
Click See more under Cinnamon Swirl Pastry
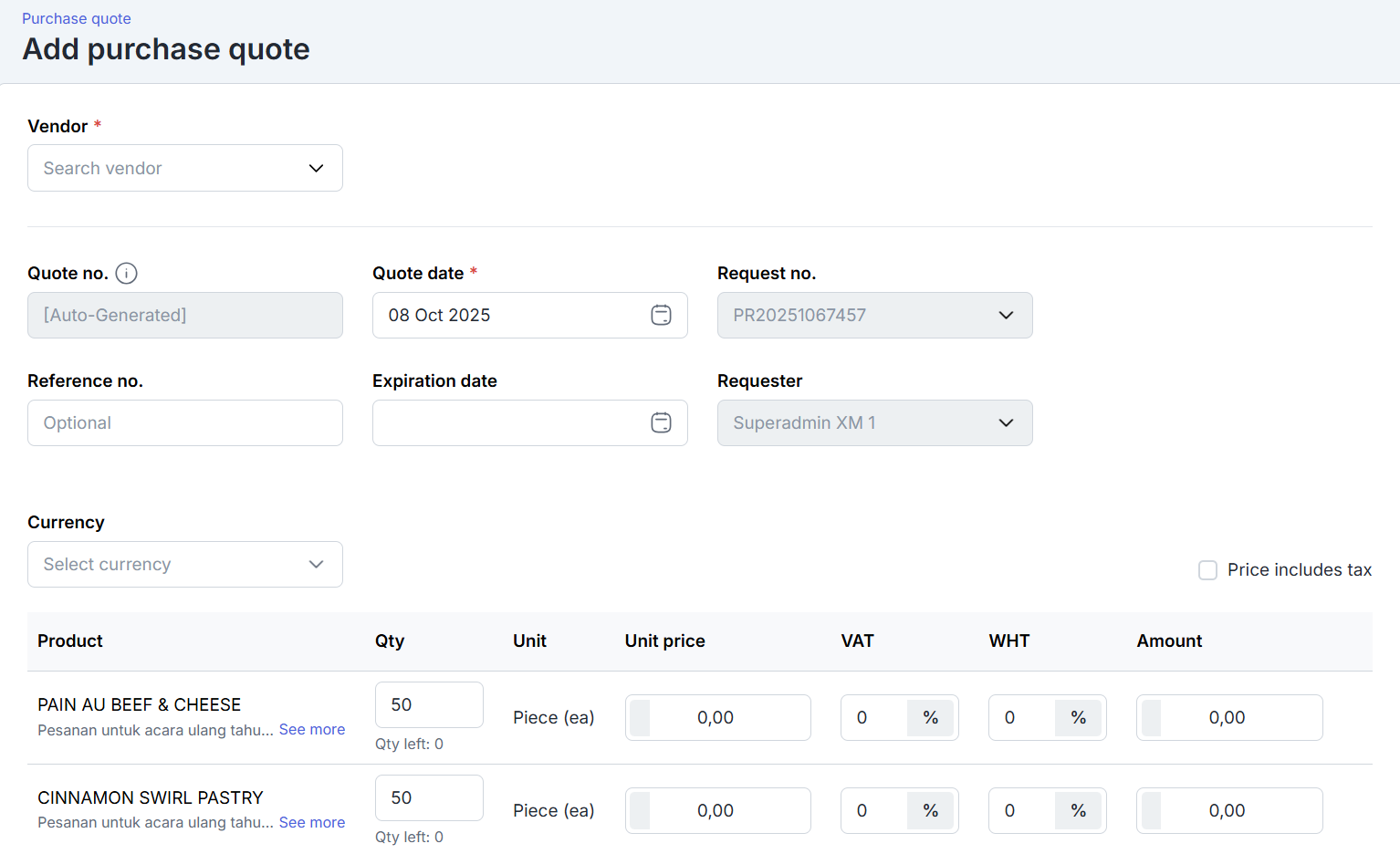[312, 823]
